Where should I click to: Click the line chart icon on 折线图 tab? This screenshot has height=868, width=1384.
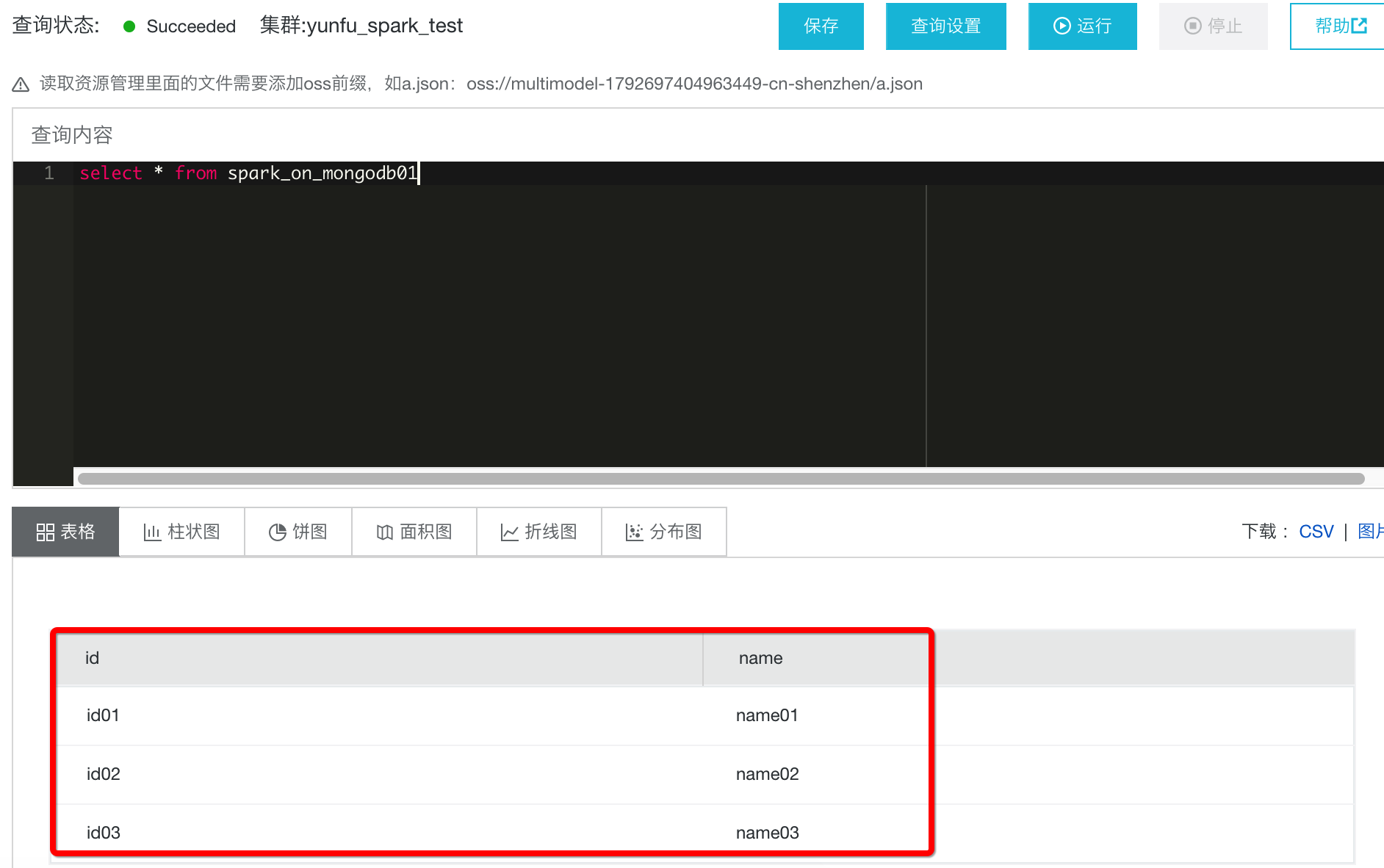pyautogui.click(x=510, y=532)
